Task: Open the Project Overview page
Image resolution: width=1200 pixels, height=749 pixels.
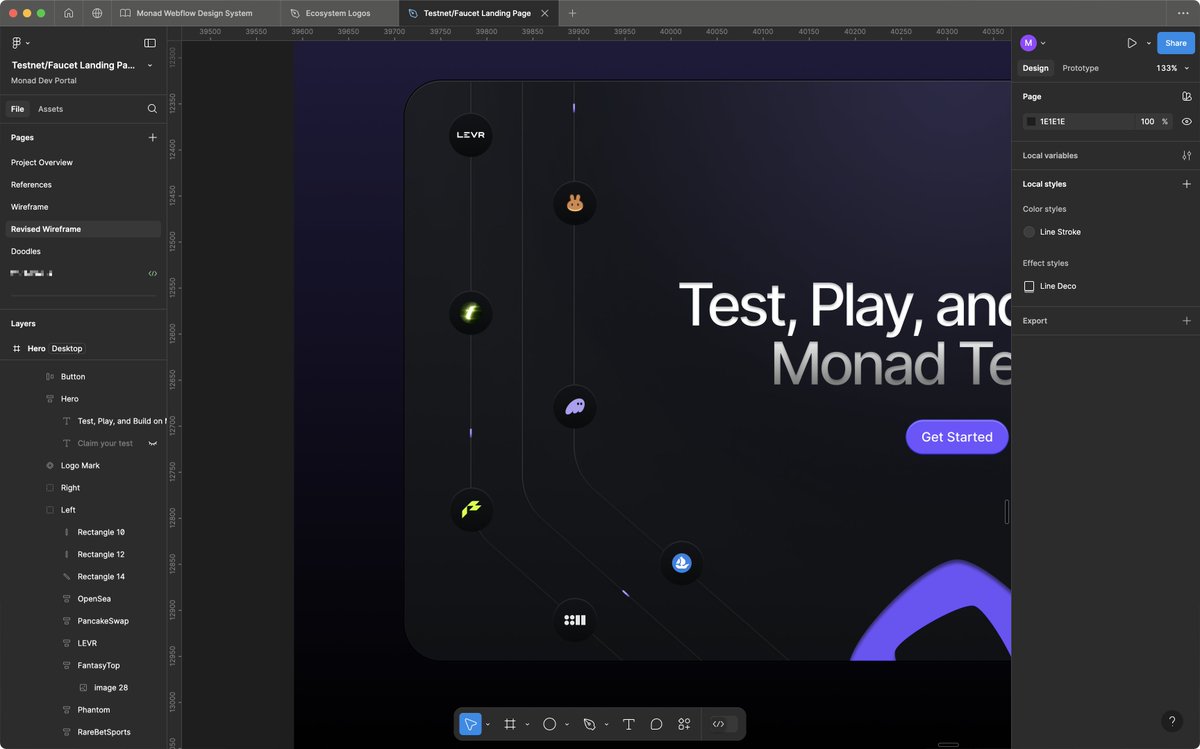Action: (42, 162)
